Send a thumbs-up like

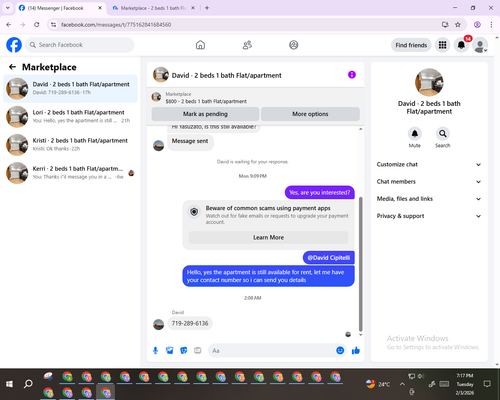[x=356, y=350]
